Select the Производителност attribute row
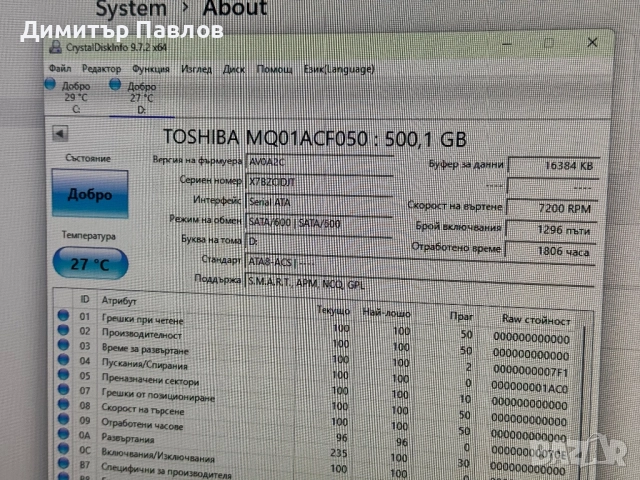640x480 pixels. pos(314,342)
